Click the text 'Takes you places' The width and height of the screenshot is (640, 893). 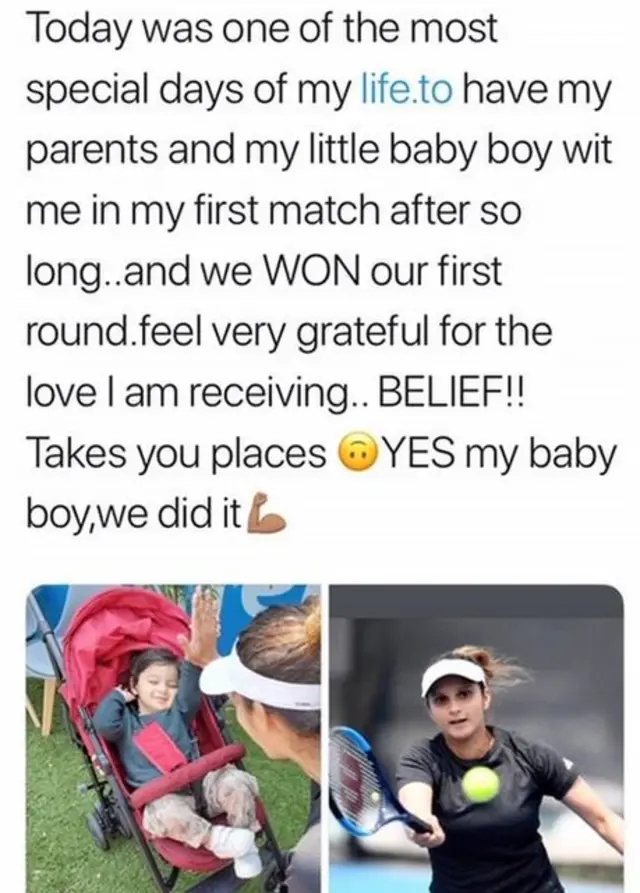pos(177,454)
